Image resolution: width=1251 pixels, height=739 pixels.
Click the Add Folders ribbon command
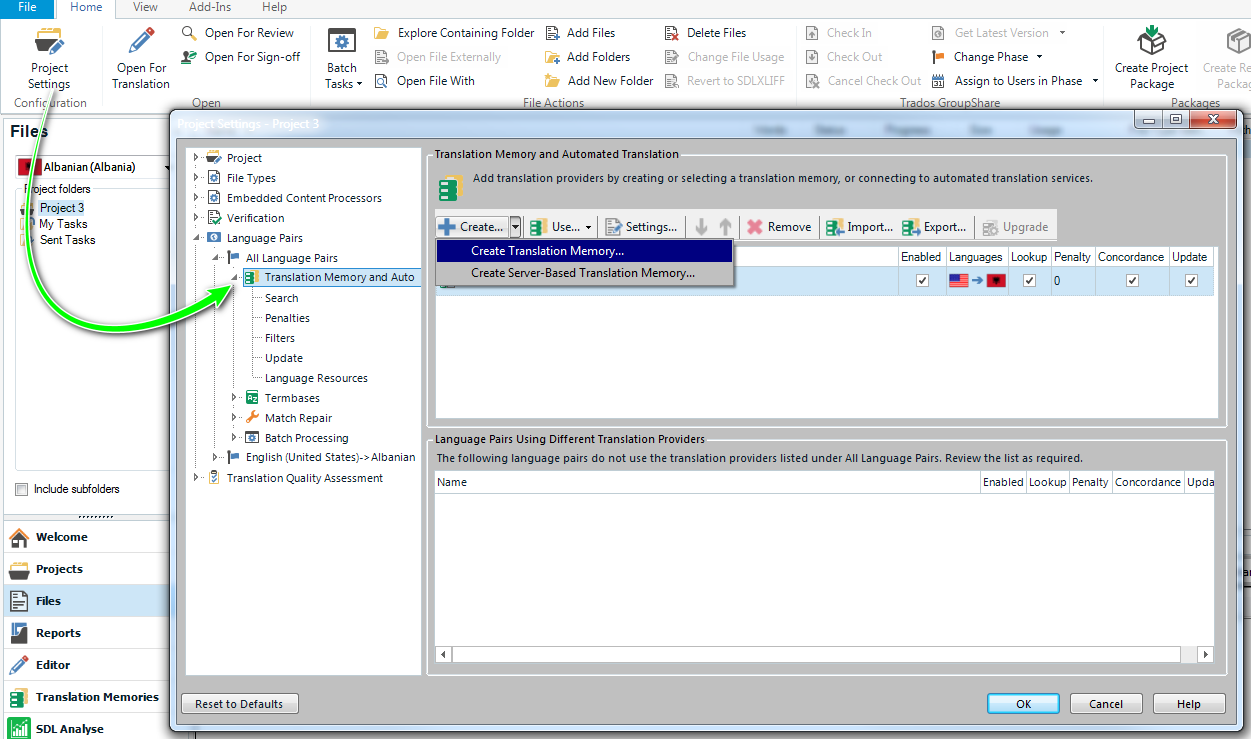(587, 57)
